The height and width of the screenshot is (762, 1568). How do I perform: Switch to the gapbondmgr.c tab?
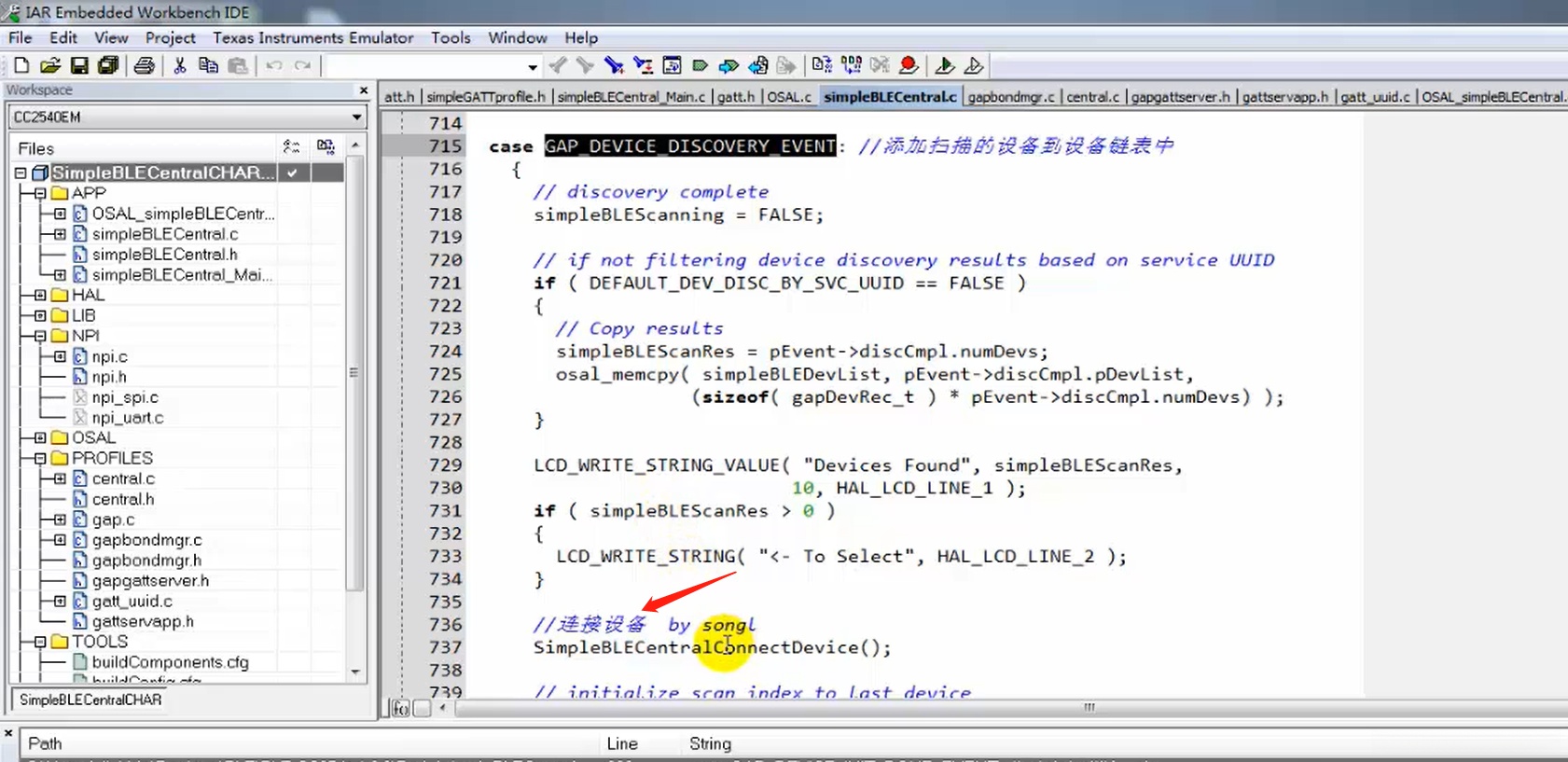tap(1011, 96)
